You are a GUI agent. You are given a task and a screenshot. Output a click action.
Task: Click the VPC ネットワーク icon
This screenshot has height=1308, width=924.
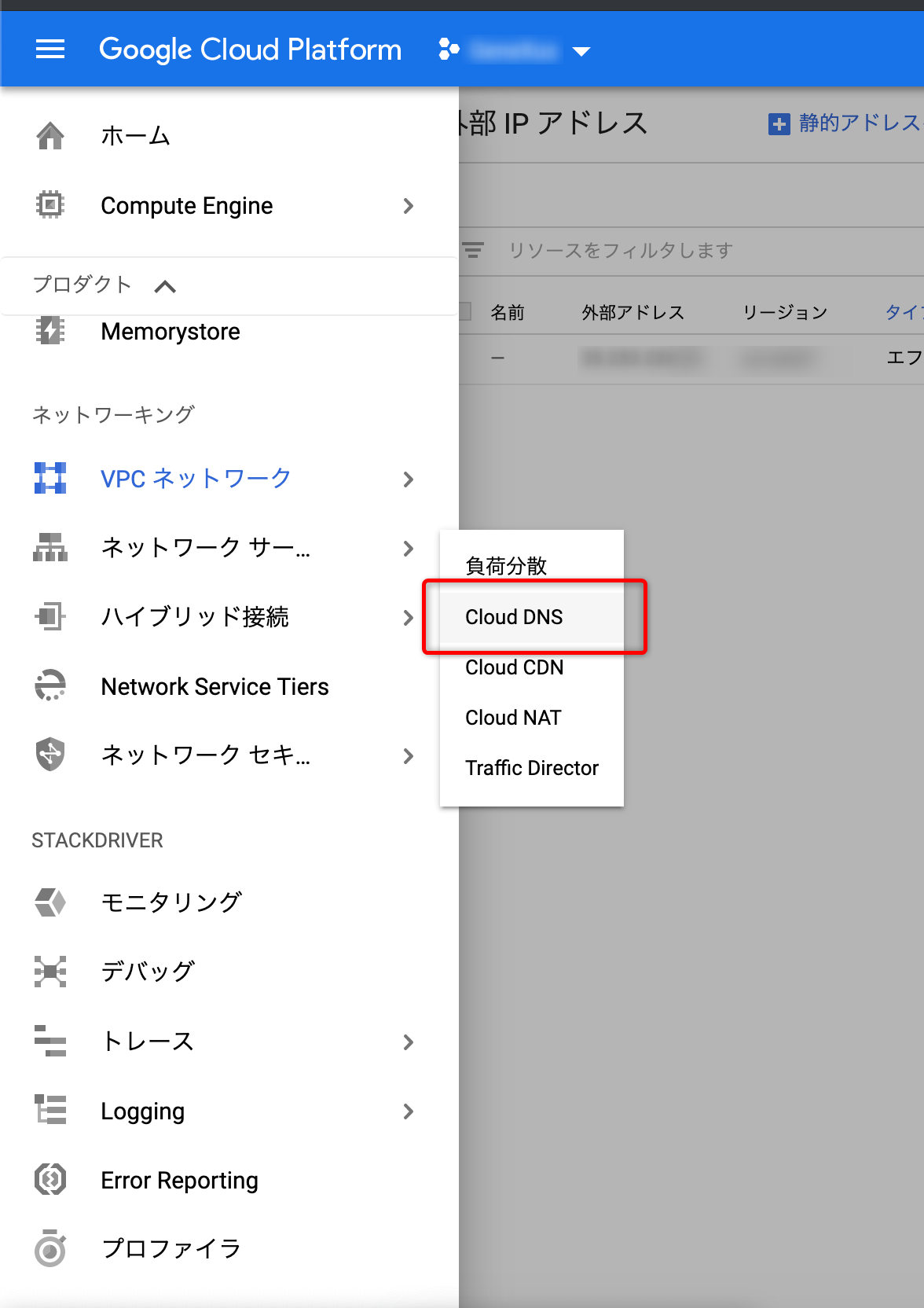coord(50,478)
